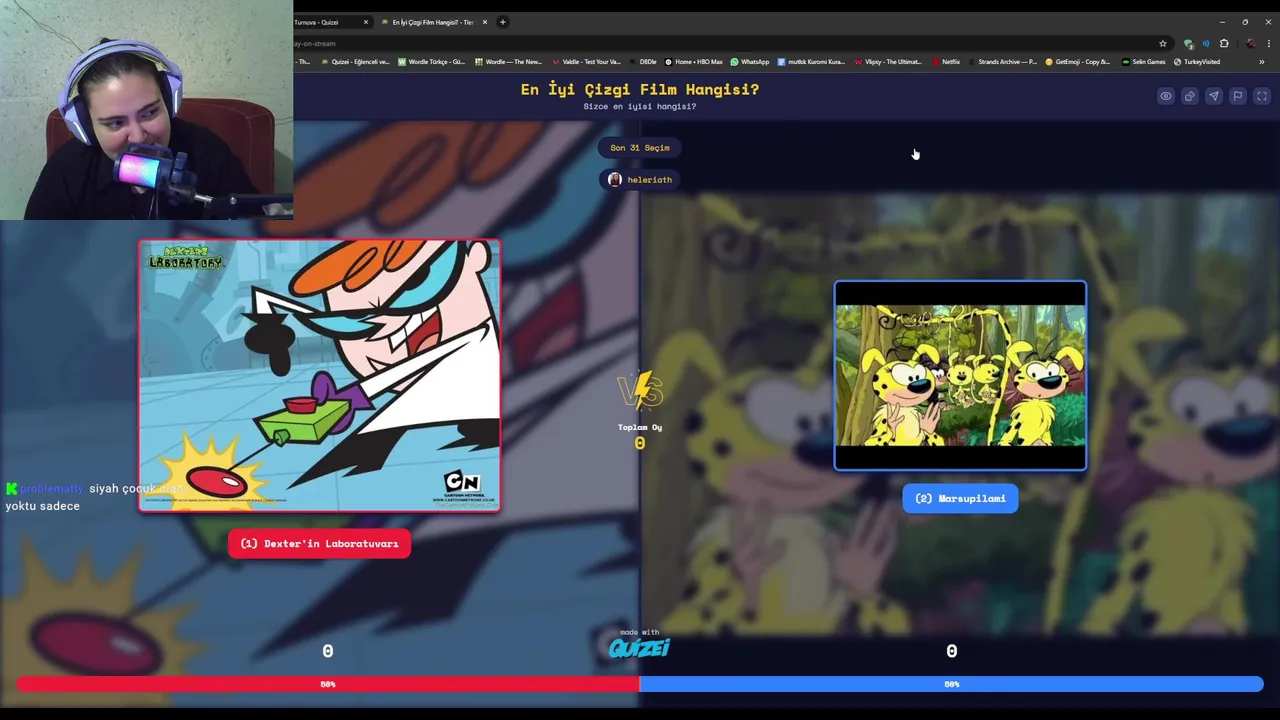1280x720 pixels.
Task: Click the red 50% vote bar
Action: (x=328, y=684)
